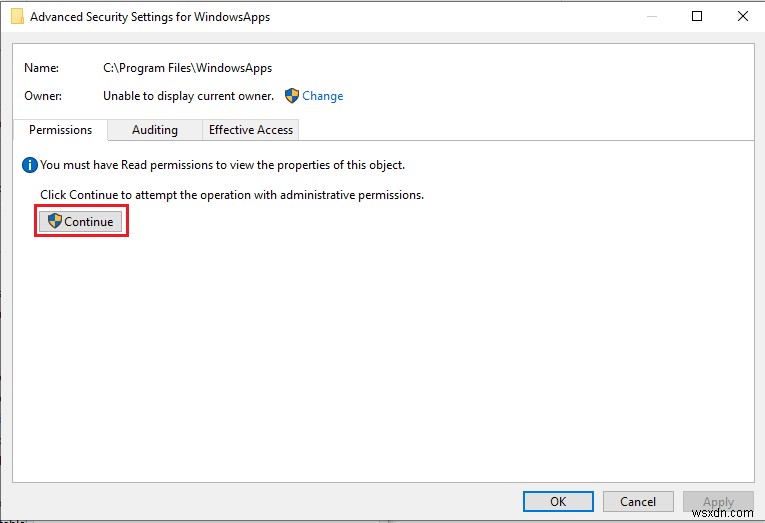The image size is (765, 523).
Task: Click the 'Unable to display current owner' text
Action: 188,96
